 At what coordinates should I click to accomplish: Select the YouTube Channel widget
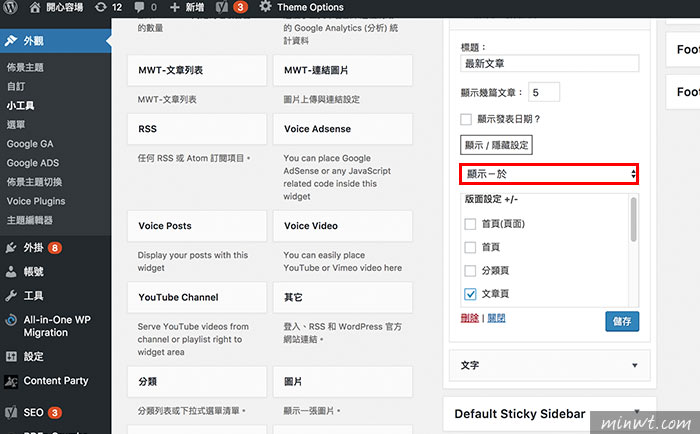point(197,297)
